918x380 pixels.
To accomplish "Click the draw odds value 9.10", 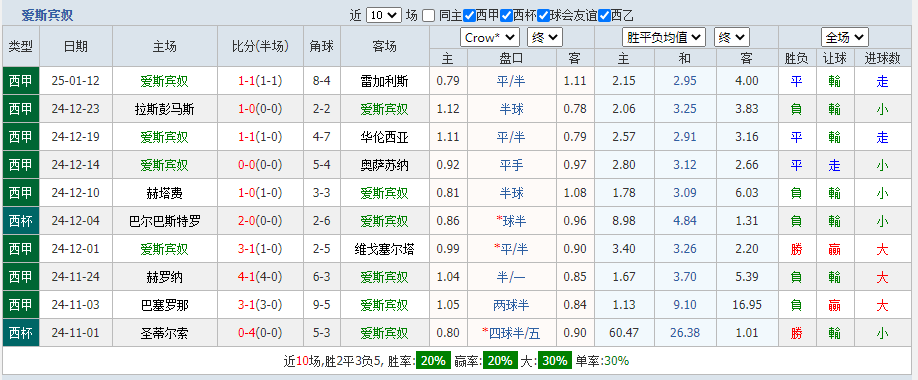I will (685, 306).
